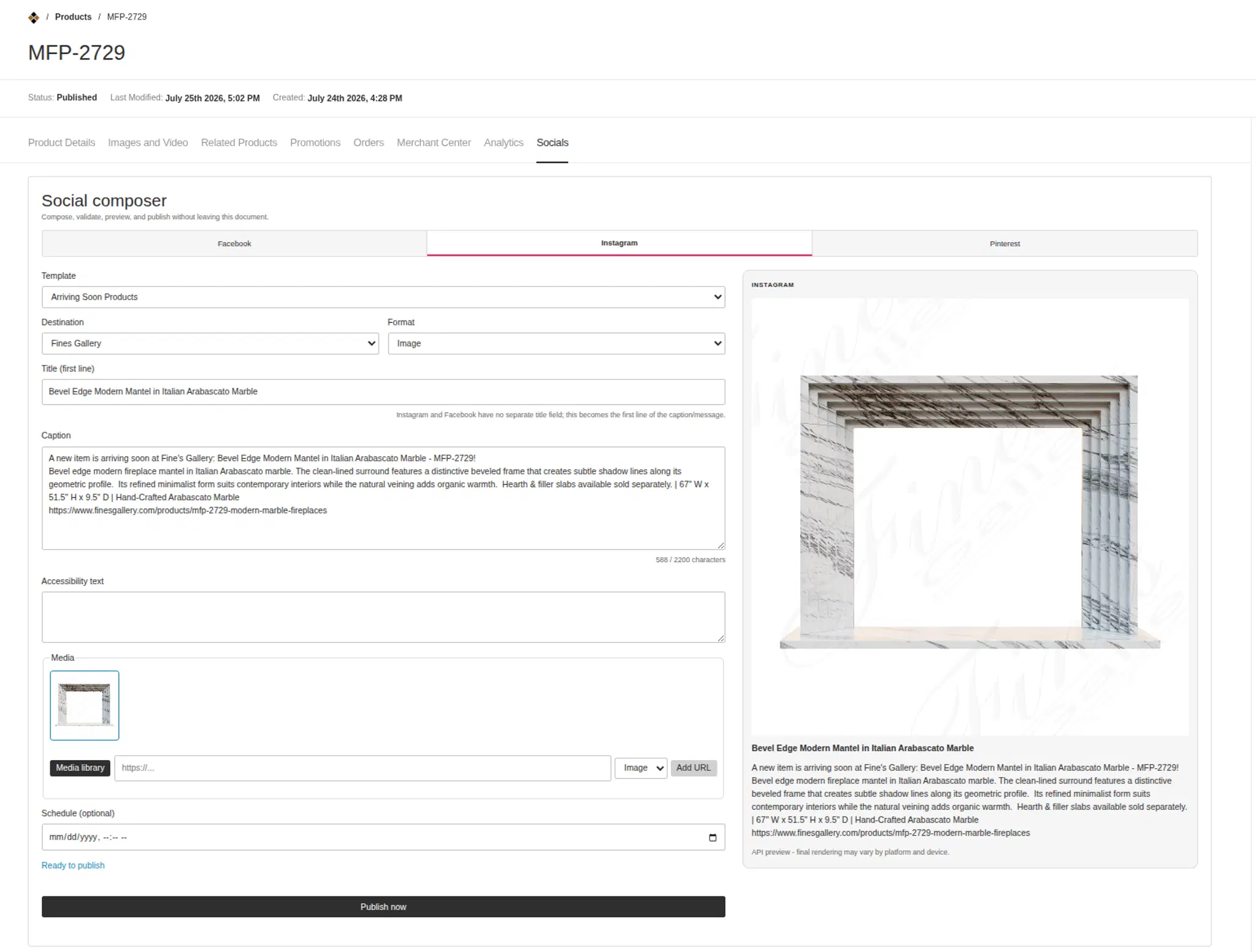Click the MFP-2729 breadcrumb item
Viewport: 1256px width, 952px height.
click(127, 17)
